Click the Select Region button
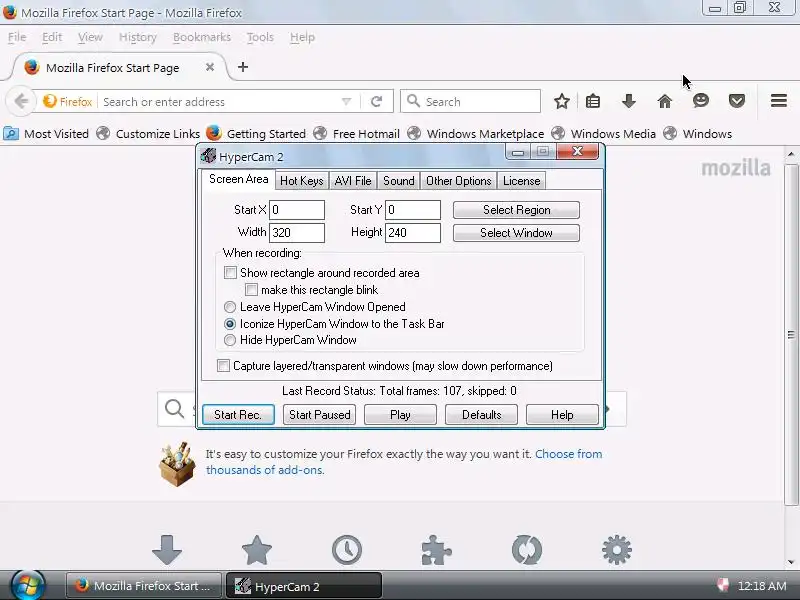Viewport: 800px width, 600px height. pos(516,210)
